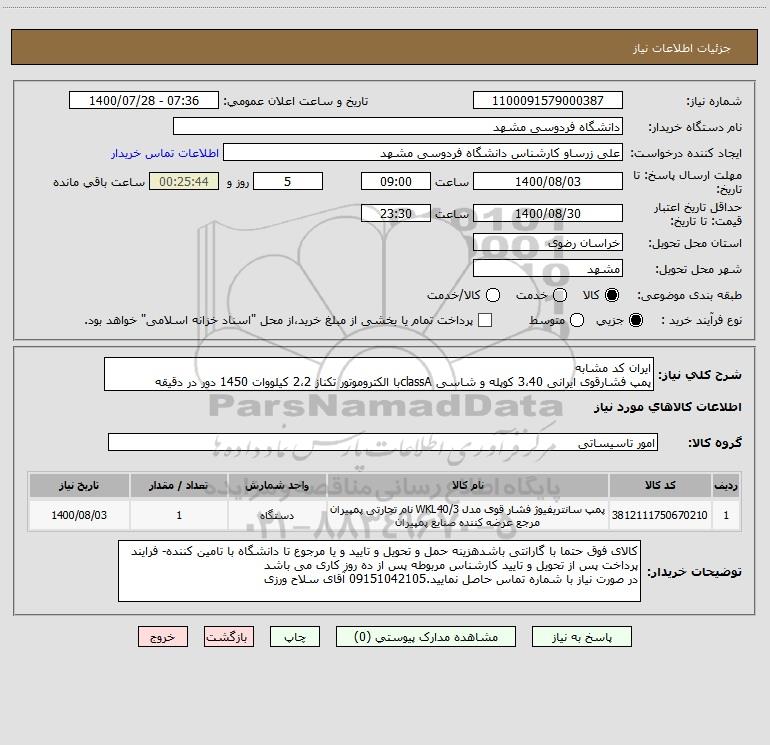Image resolution: width=770 pixels, height=745 pixels.
Task: Click the نام کالا column header
Action: [468, 485]
